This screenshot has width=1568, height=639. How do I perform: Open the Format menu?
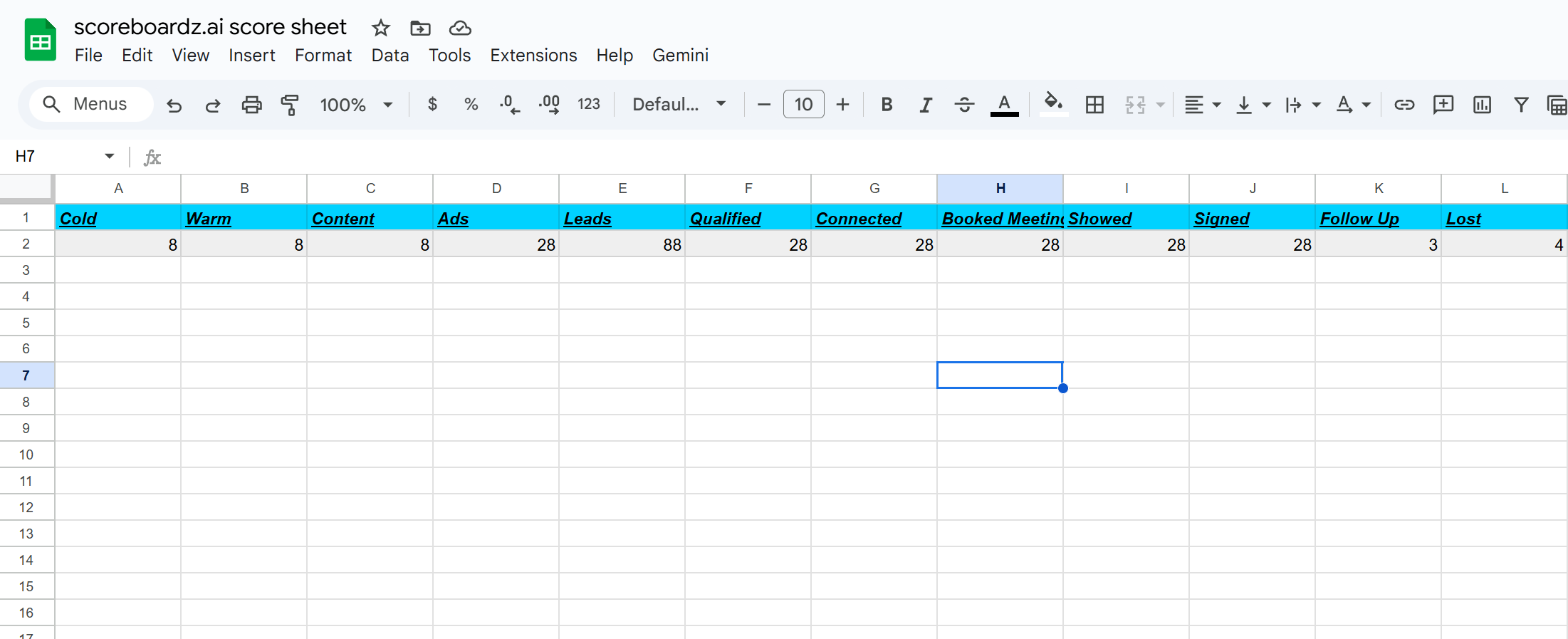(323, 56)
